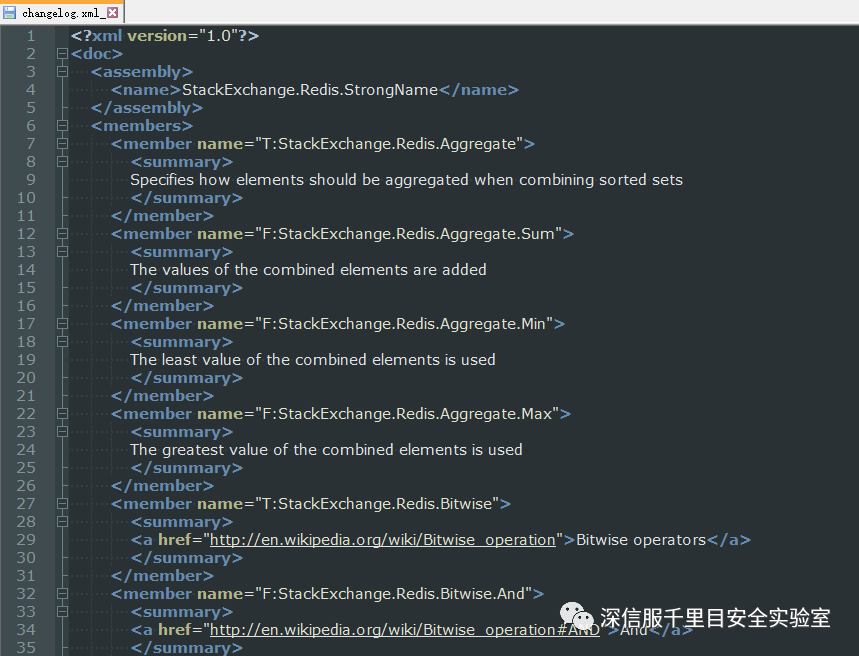859x656 pixels.
Task: Click line number 1 in the margin
Action: point(30,36)
